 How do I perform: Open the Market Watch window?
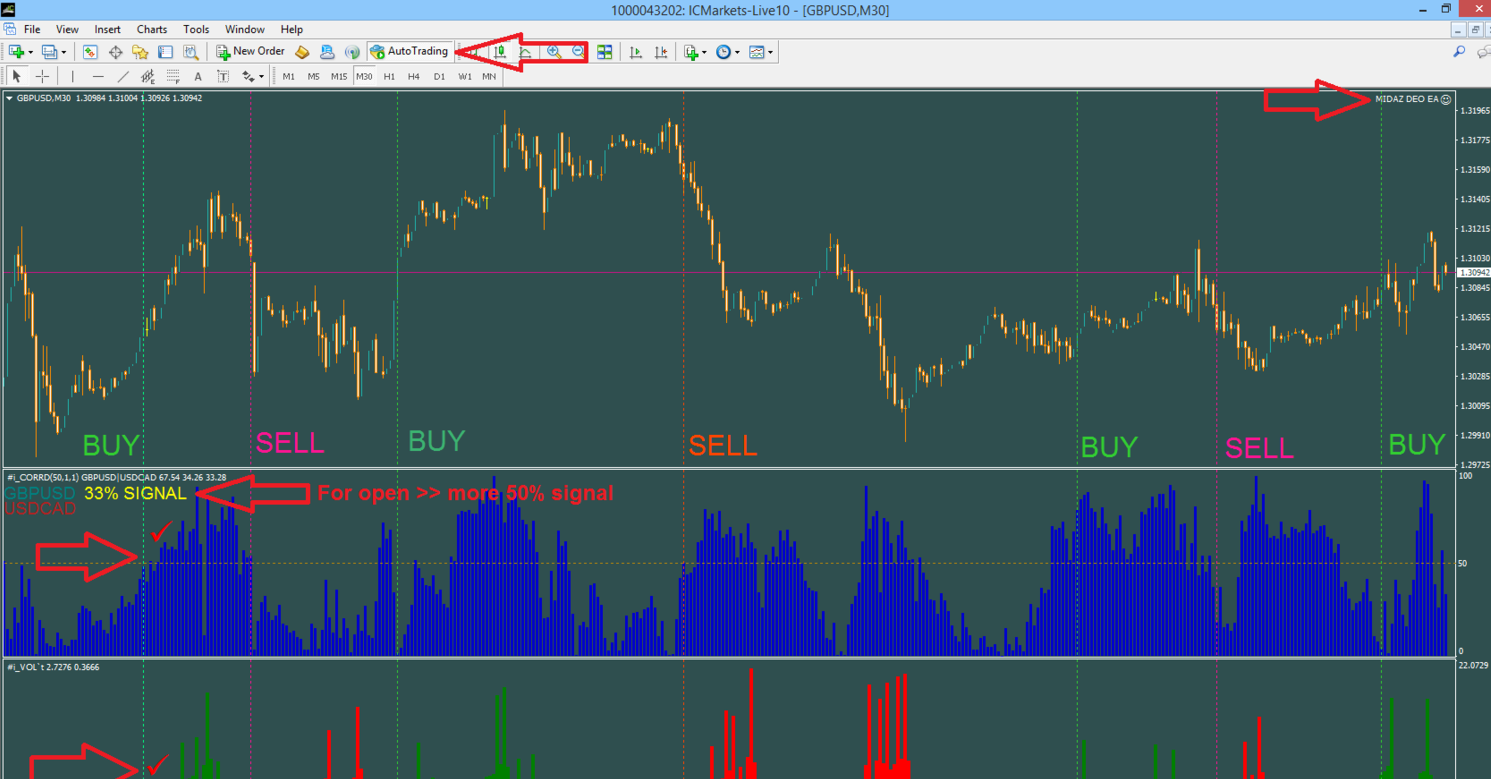(90, 52)
